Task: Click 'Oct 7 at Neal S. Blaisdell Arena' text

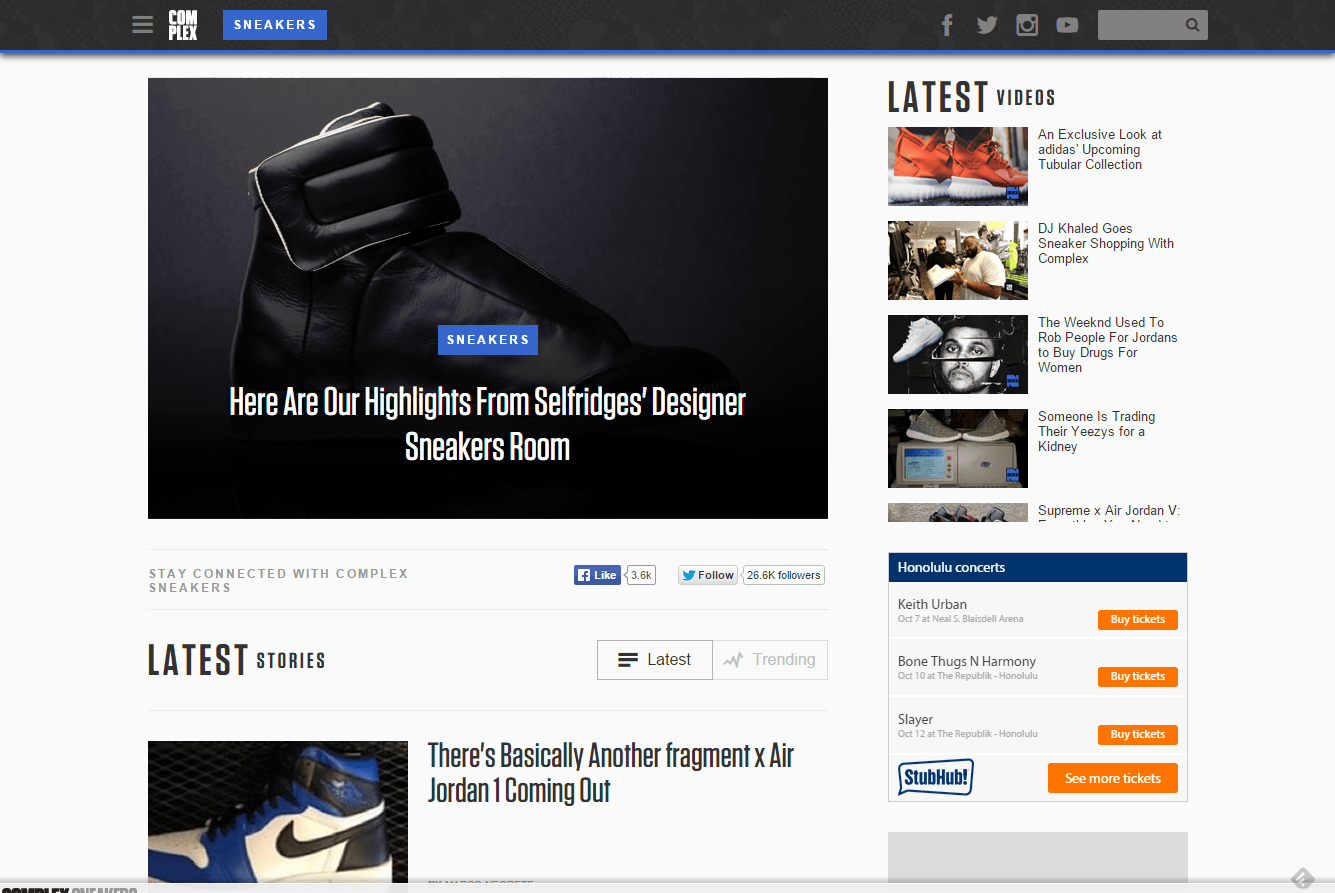Action: coord(960,619)
